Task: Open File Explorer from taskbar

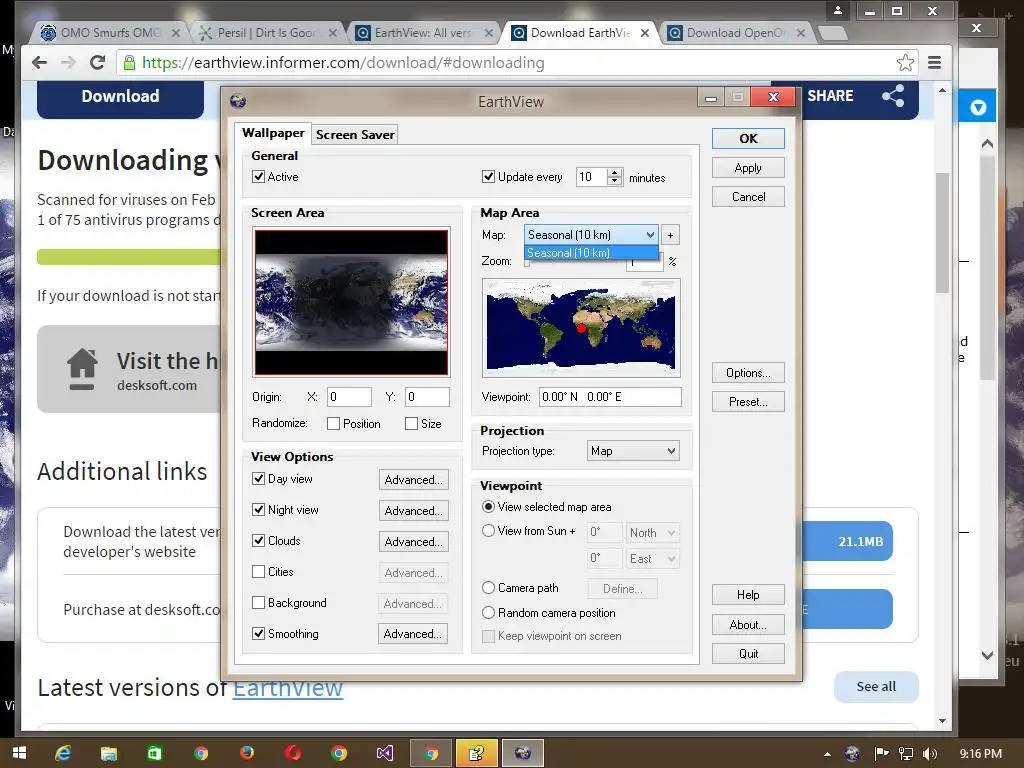Action: pos(108,753)
